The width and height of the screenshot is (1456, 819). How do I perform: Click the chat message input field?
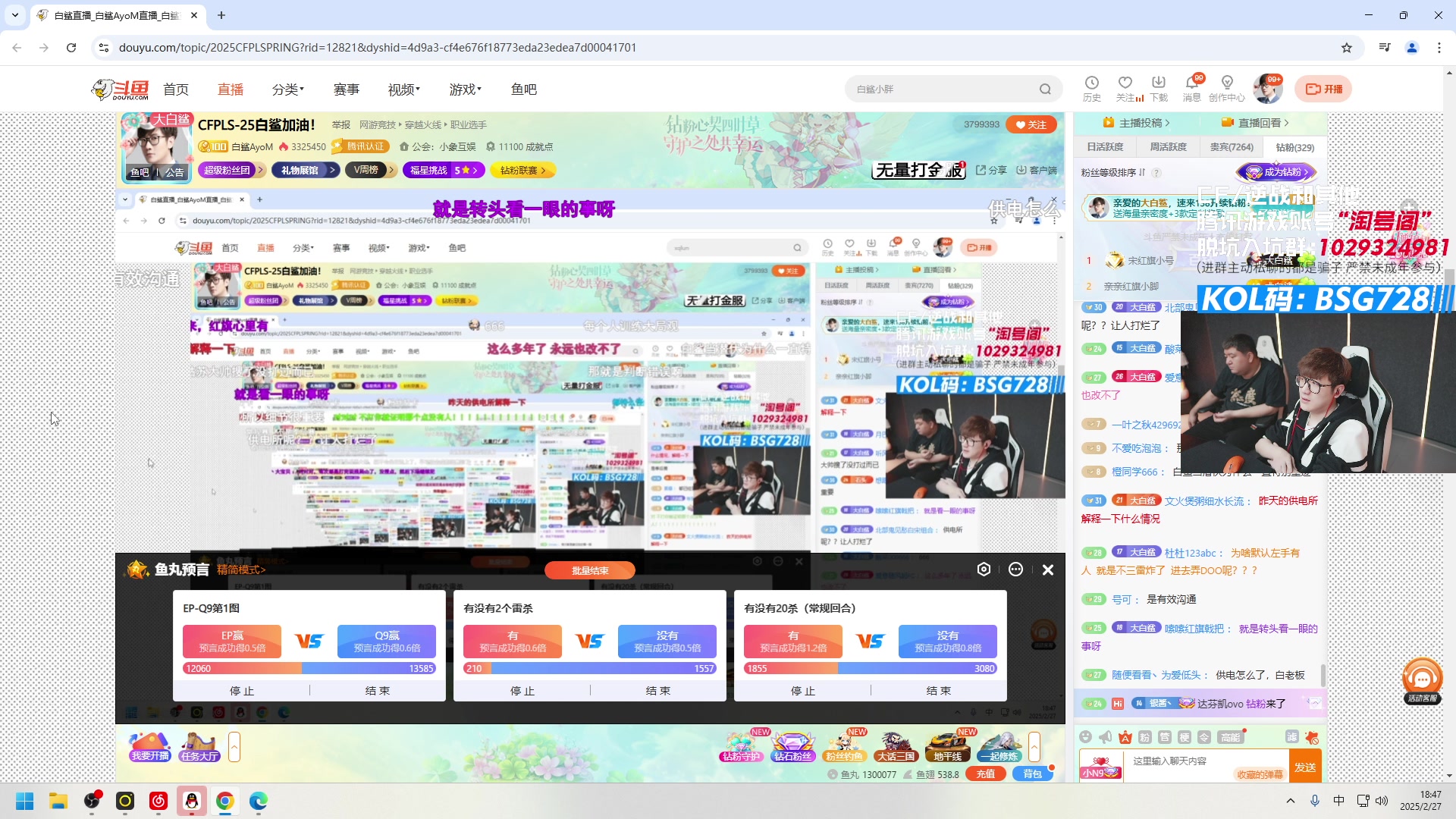(x=1206, y=766)
